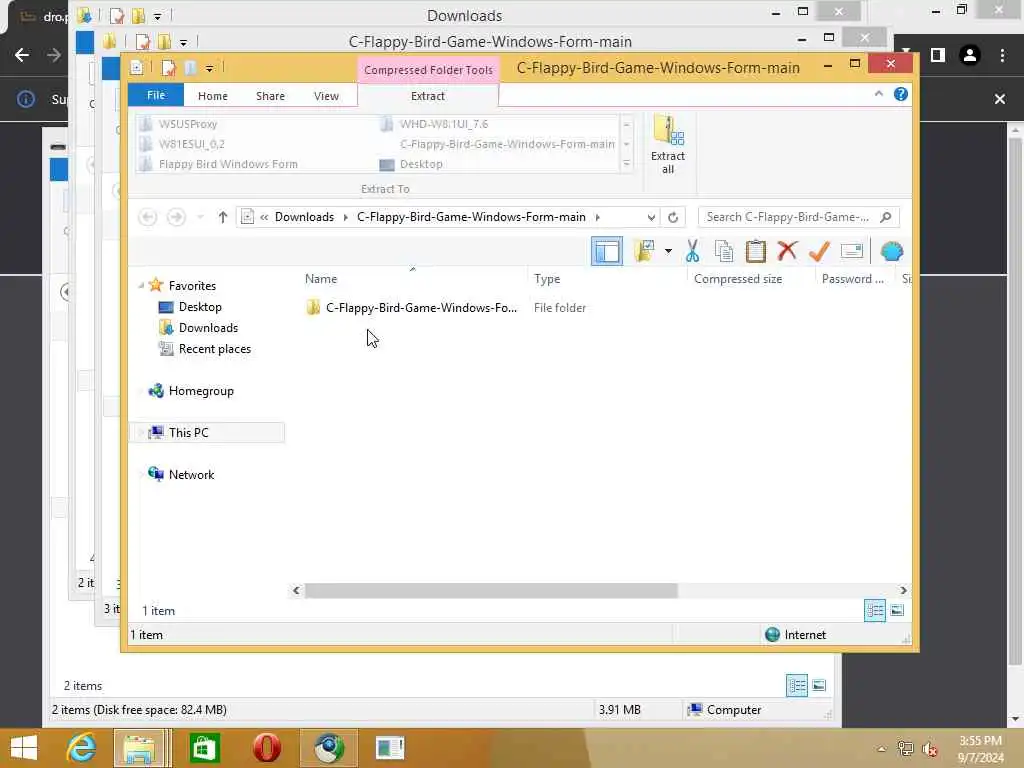The width and height of the screenshot is (1024, 768).
Task: Open Desktop under Favorites
Action: 200,307
